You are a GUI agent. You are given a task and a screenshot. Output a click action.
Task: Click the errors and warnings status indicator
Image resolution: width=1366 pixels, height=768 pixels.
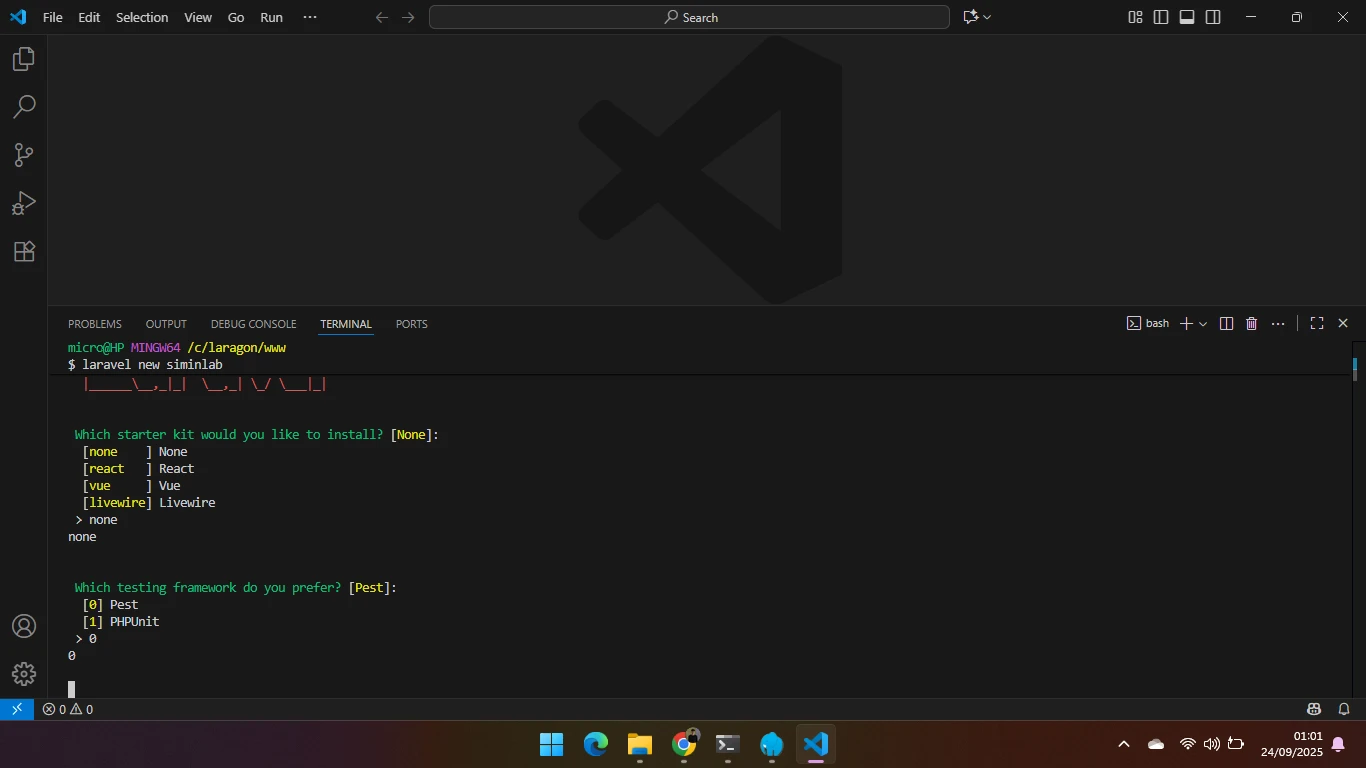pos(68,709)
